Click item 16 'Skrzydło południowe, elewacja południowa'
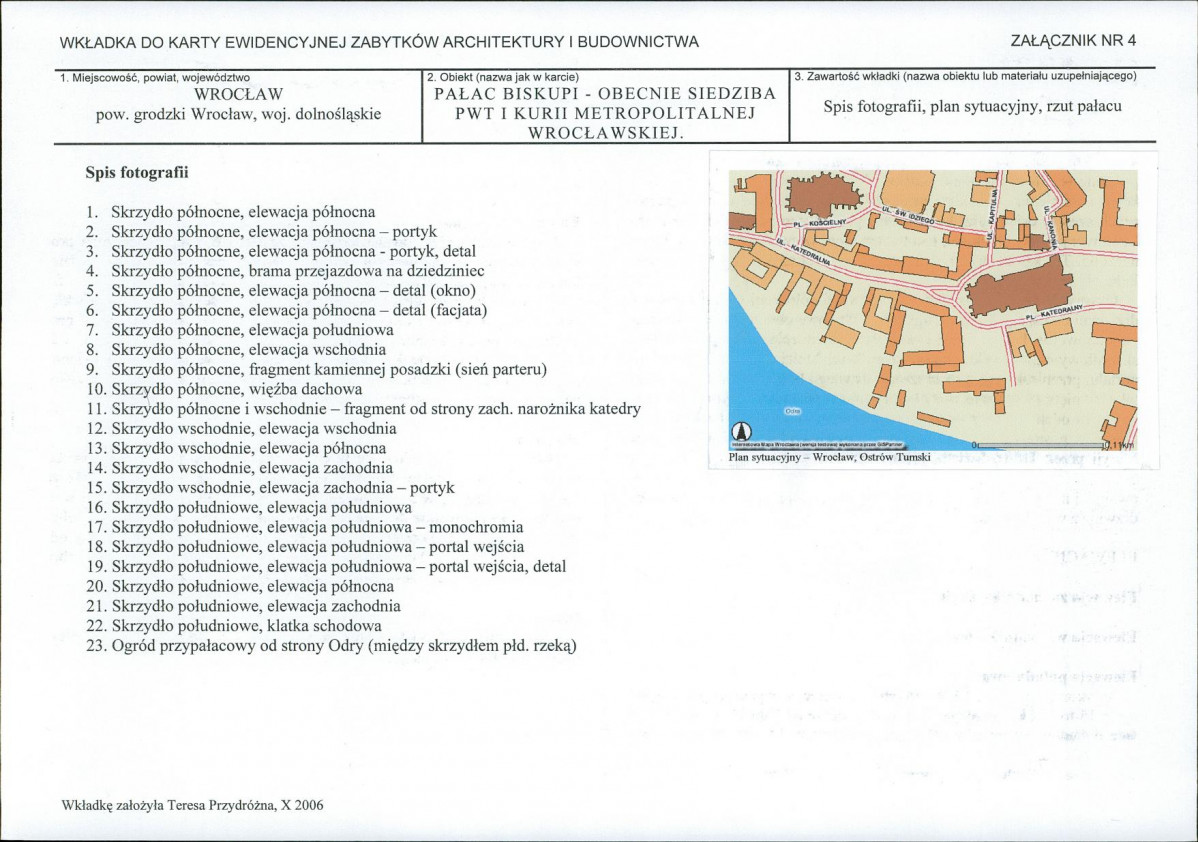This screenshot has width=1198, height=842. (x=261, y=508)
